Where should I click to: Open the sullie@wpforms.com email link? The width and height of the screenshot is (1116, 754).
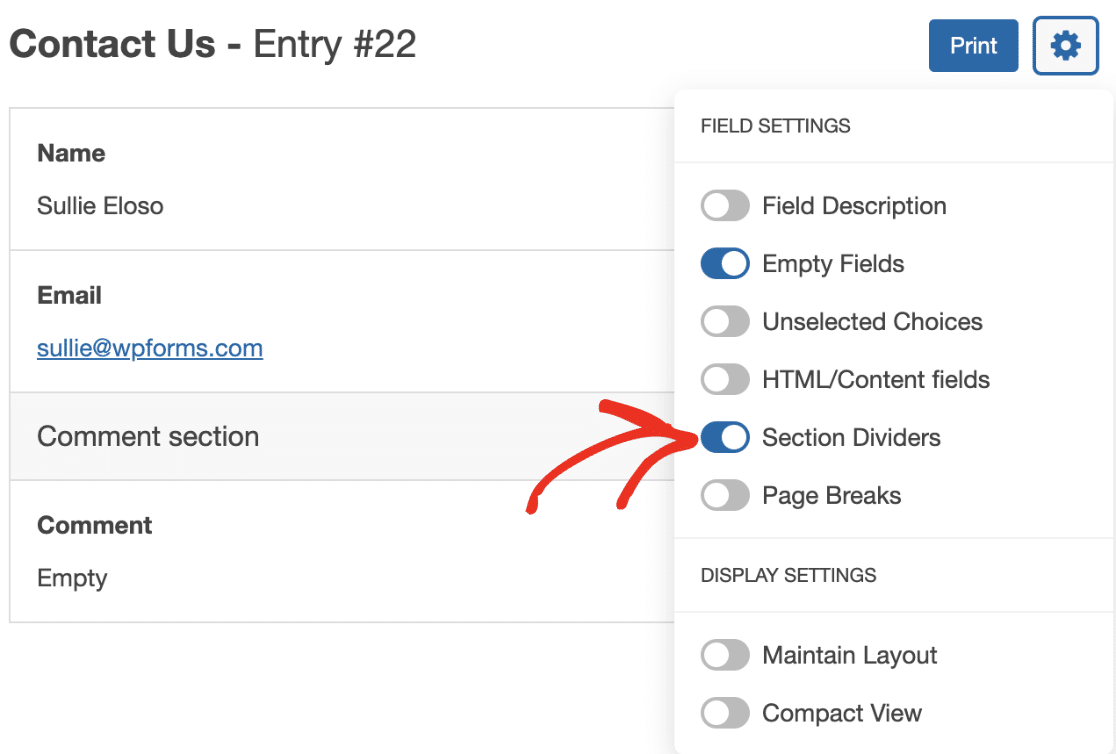click(149, 348)
